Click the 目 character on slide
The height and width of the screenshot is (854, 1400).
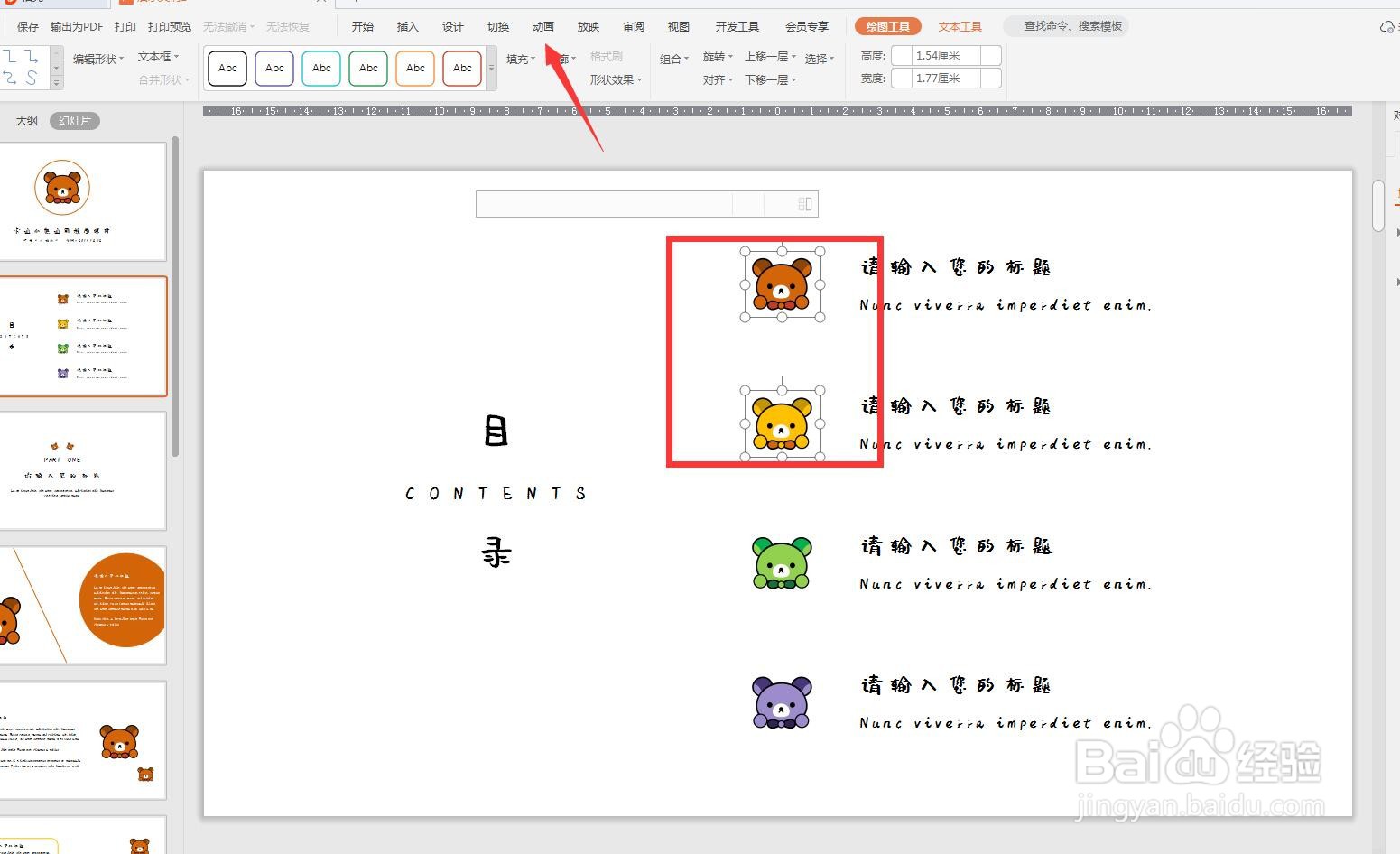496,431
